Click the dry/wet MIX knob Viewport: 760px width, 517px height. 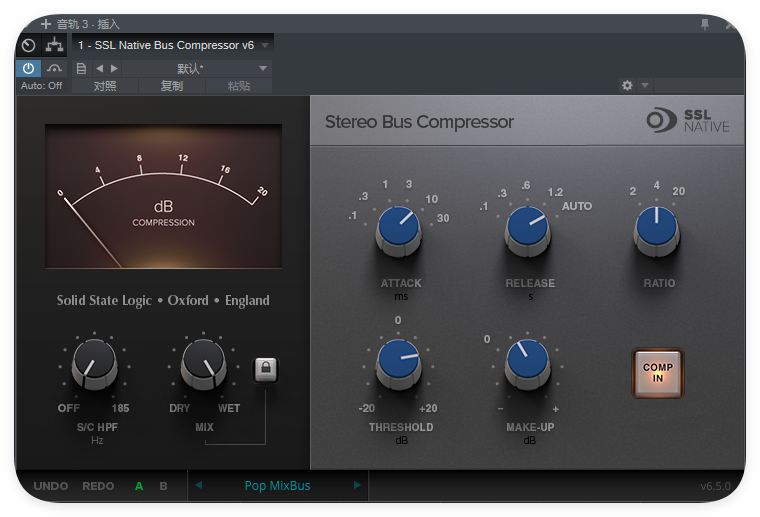coord(204,363)
